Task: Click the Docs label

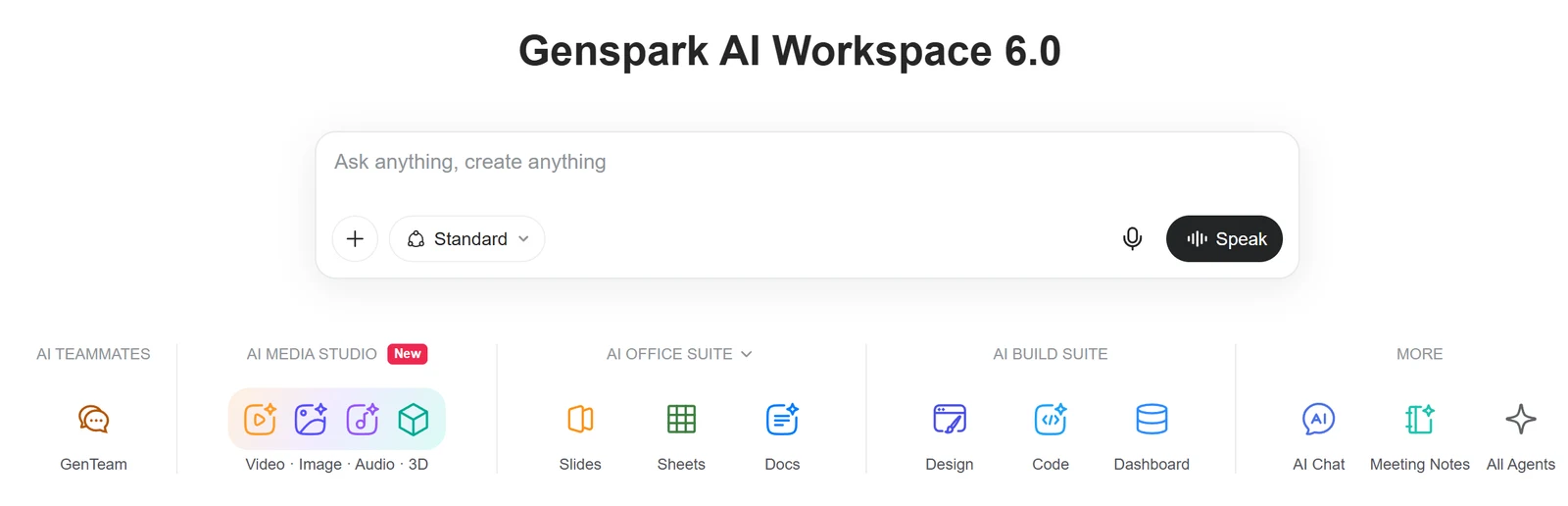Action: (x=782, y=465)
